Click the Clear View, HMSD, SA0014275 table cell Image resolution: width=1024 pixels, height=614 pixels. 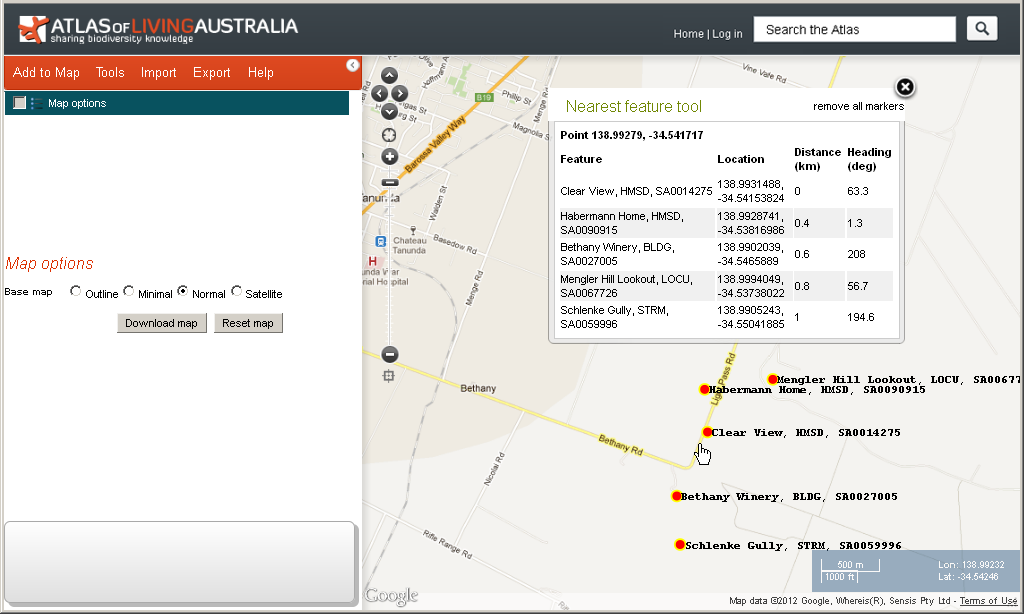(x=636, y=191)
